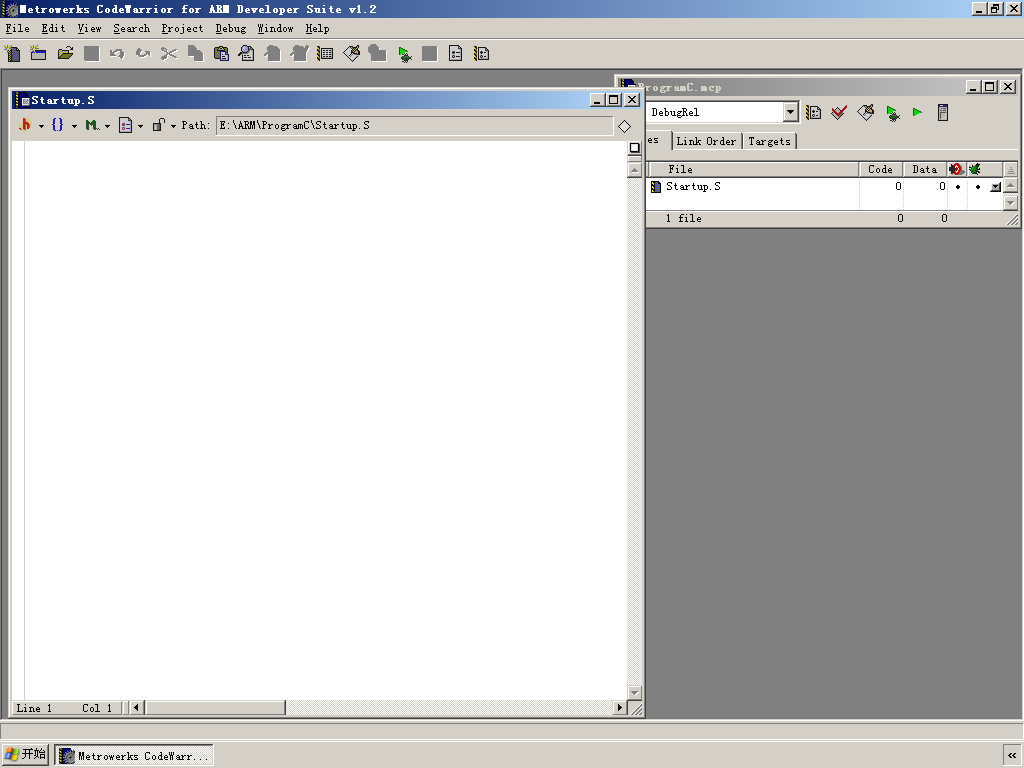Click the Copy icon in main toolbar

point(195,54)
